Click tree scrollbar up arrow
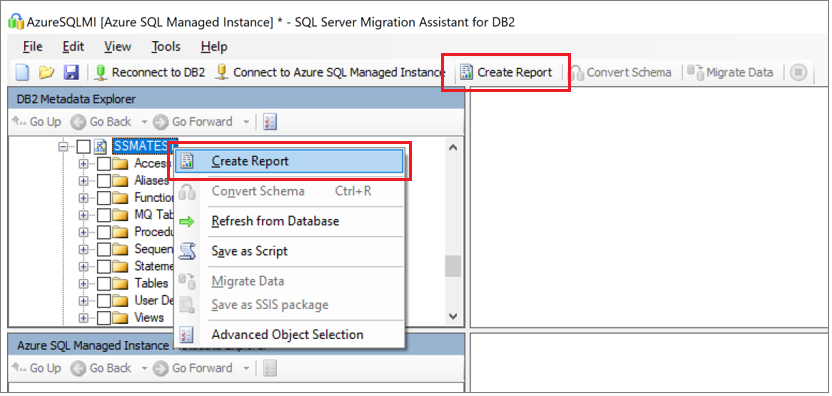 pyautogui.click(x=453, y=148)
